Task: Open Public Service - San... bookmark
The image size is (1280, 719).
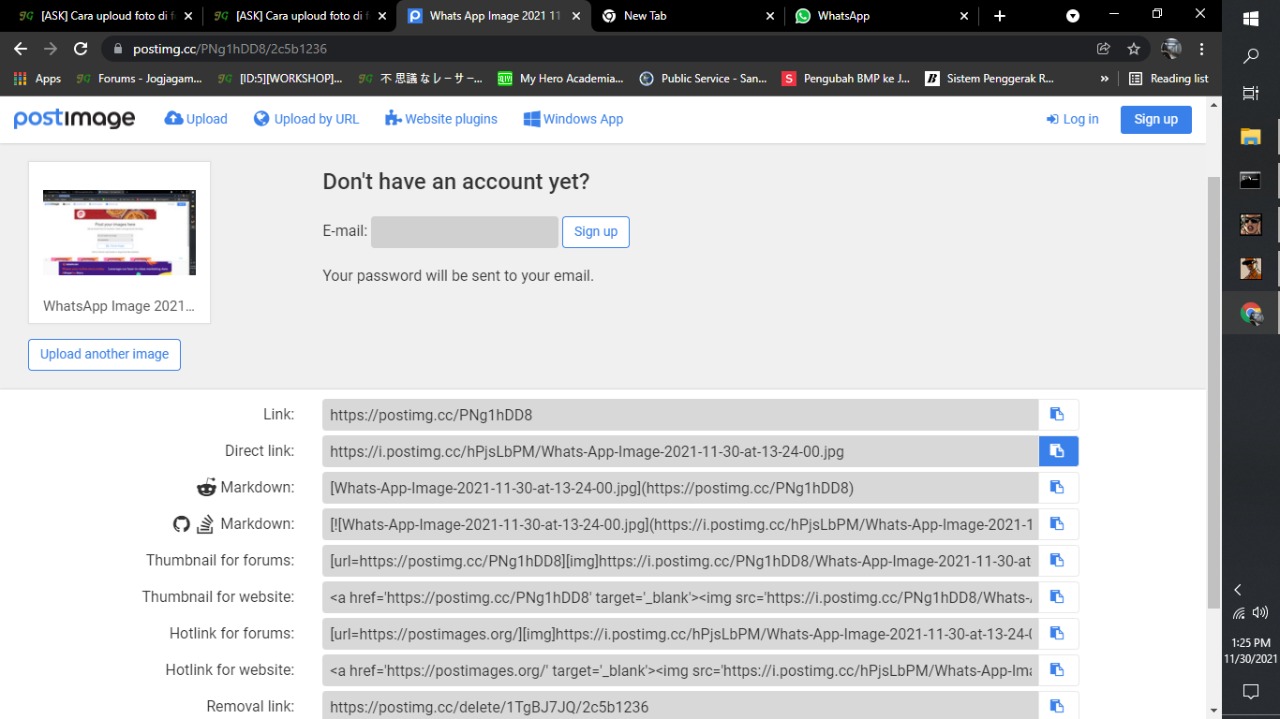Action: (703, 78)
